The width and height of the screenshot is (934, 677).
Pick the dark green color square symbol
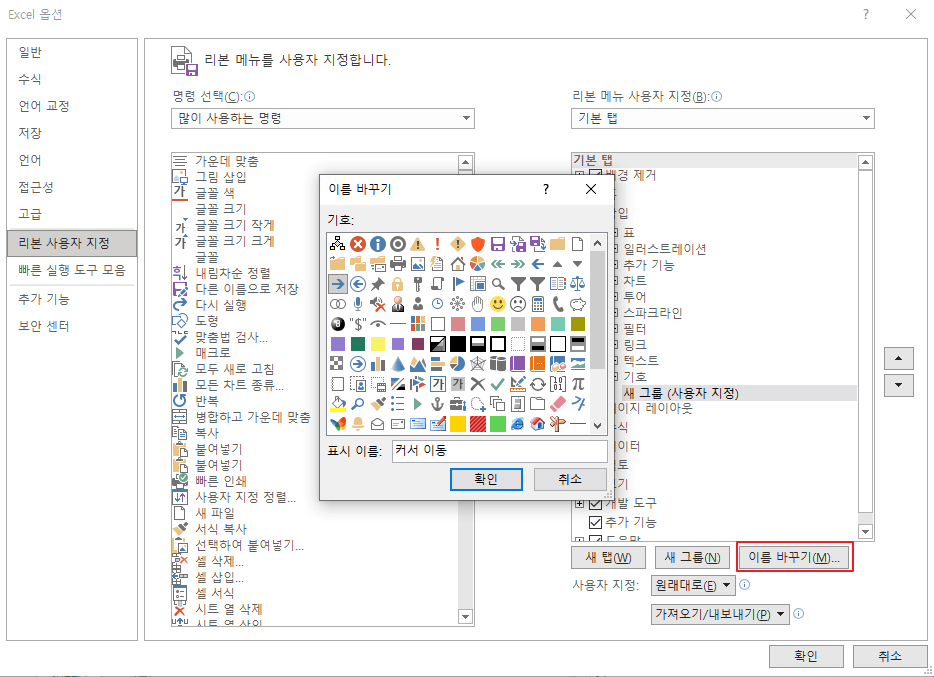(x=357, y=344)
